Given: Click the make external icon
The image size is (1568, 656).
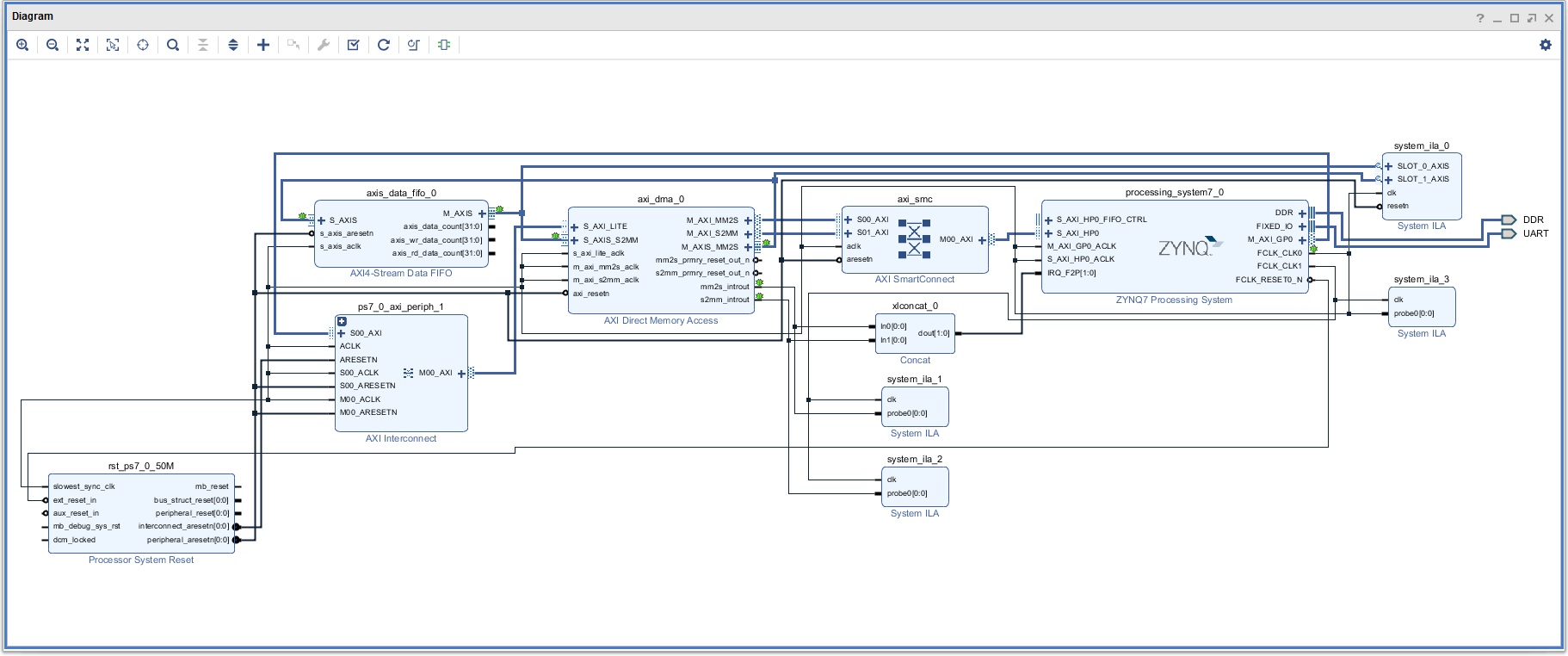Looking at the screenshot, I should [x=293, y=45].
